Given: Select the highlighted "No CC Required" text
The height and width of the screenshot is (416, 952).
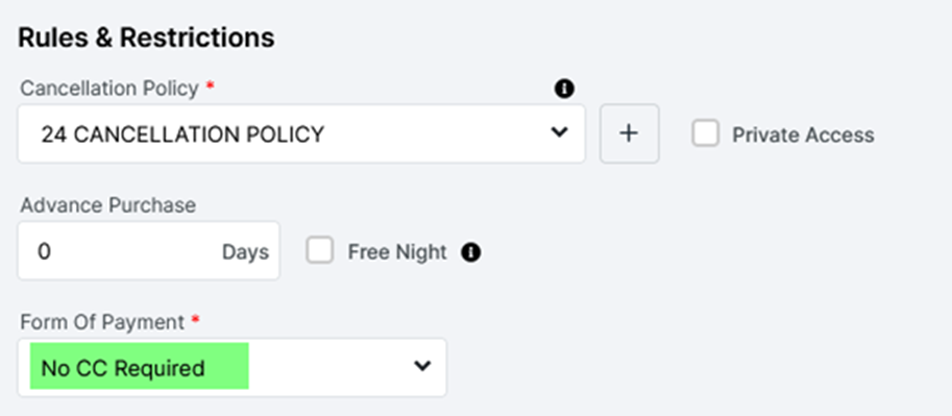Looking at the screenshot, I should pos(123,368).
